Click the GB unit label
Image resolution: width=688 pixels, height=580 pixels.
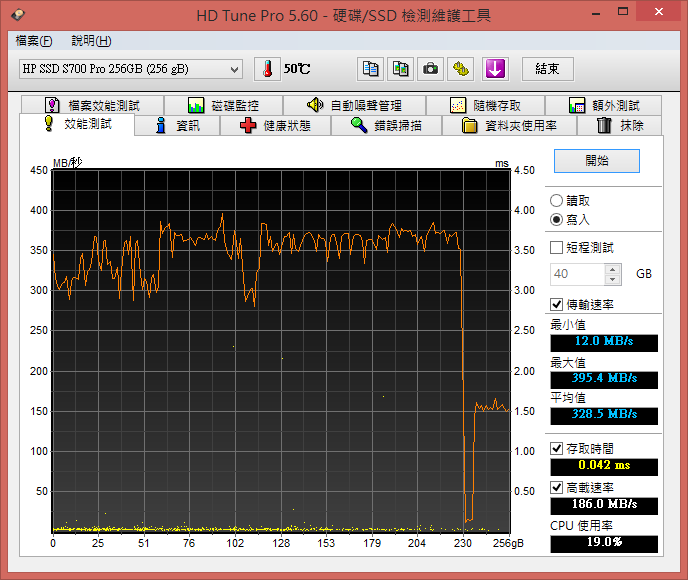point(644,274)
